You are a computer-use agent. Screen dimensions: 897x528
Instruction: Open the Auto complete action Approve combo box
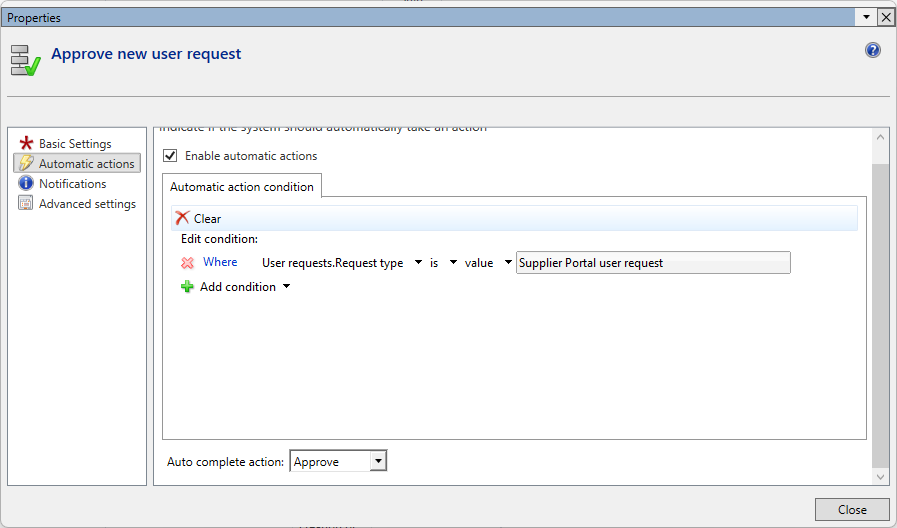[x=339, y=461]
